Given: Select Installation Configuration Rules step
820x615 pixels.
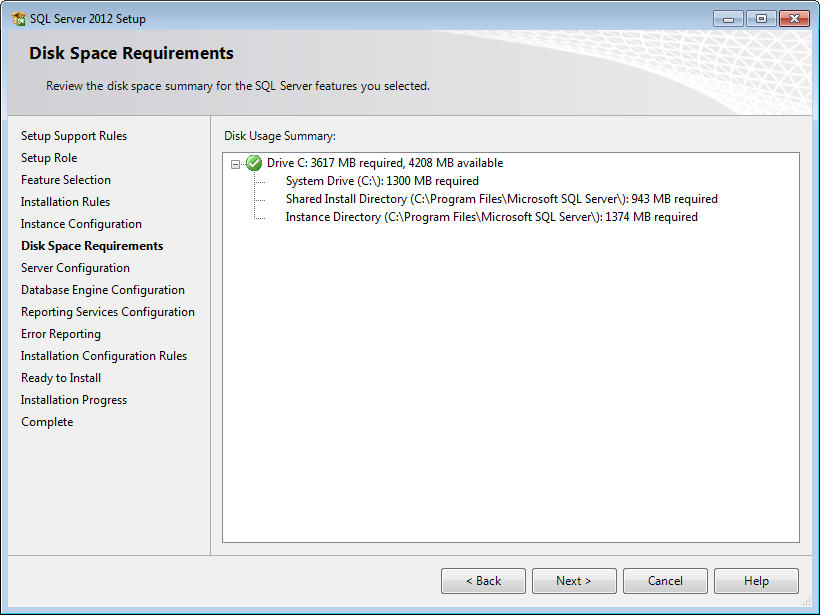Looking at the screenshot, I should pos(104,356).
